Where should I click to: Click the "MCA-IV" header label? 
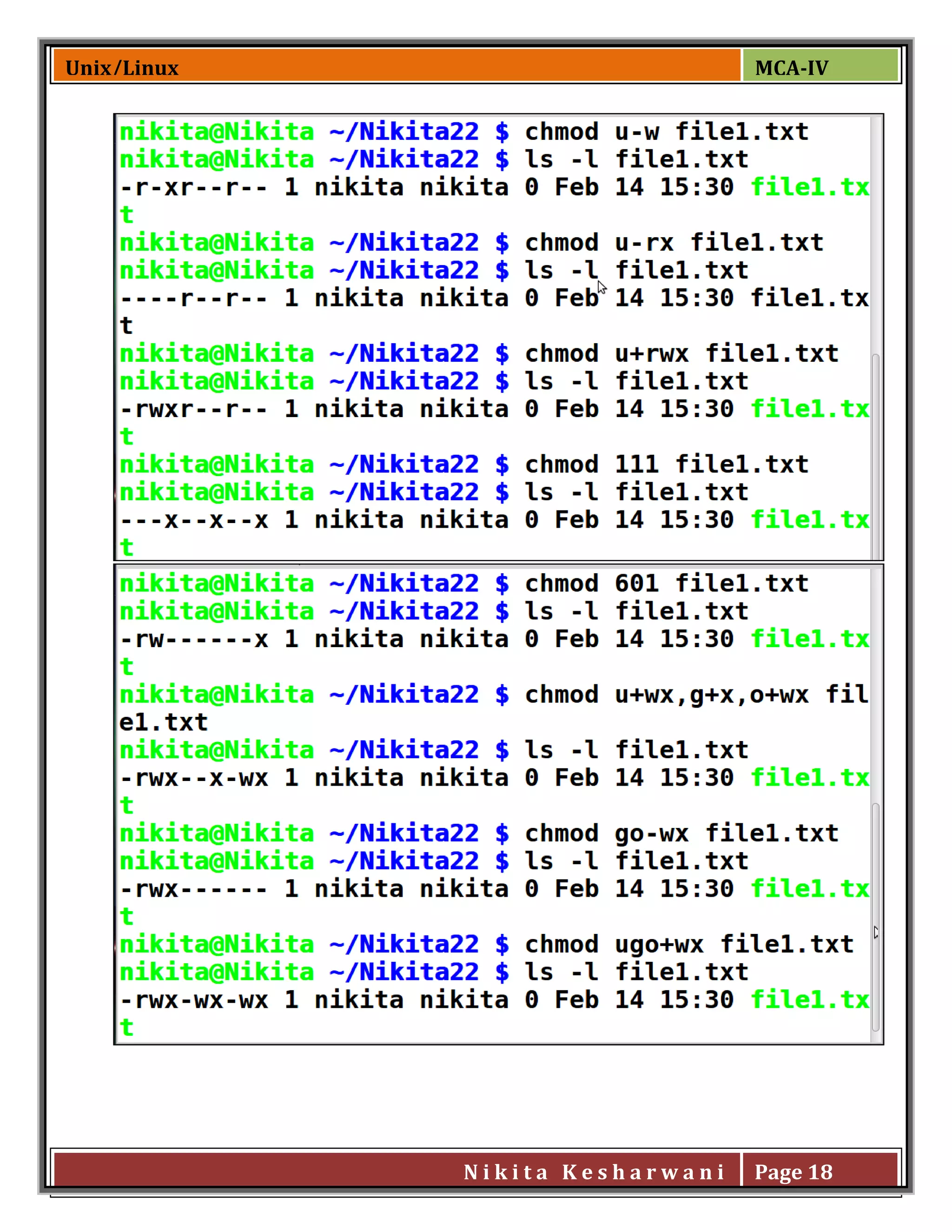click(791, 68)
